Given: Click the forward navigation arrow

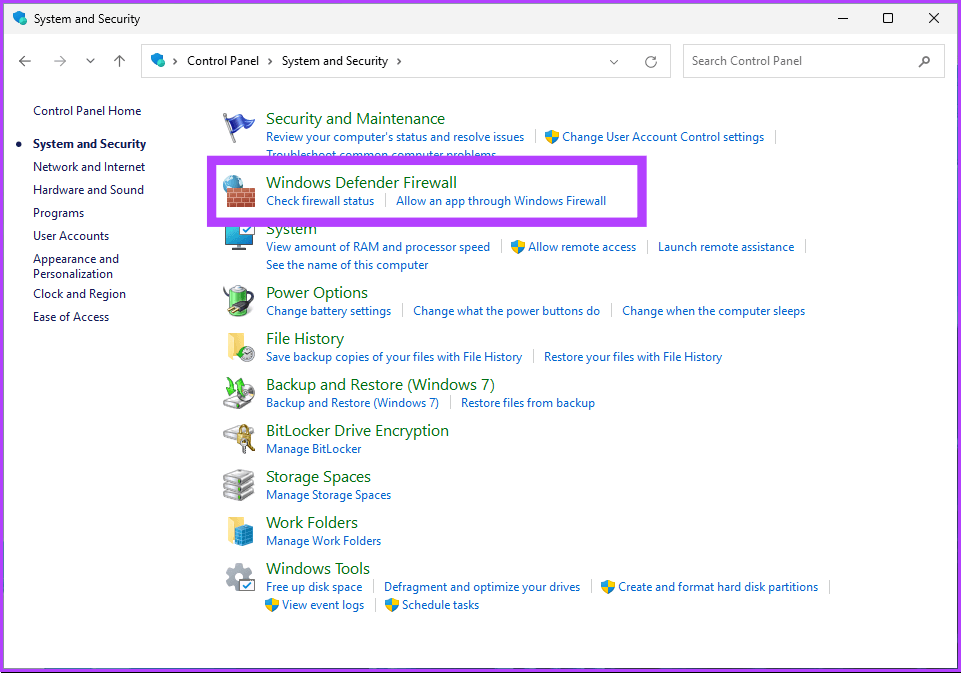Looking at the screenshot, I should (59, 61).
